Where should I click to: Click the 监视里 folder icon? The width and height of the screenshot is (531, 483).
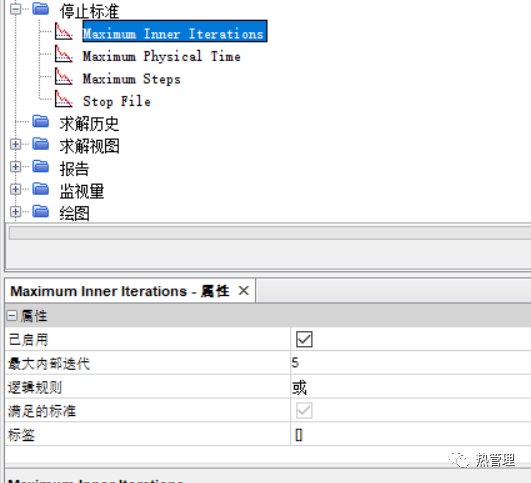[41, 189]
